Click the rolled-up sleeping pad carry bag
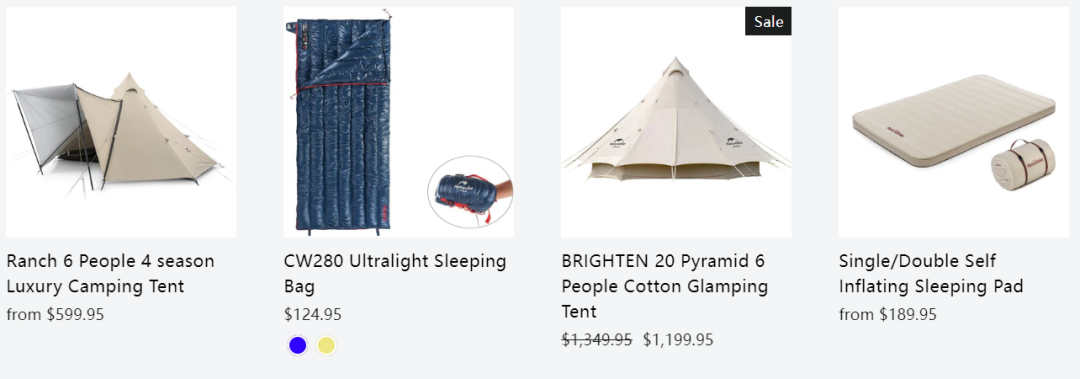This screenshot has height=379, width=1080. [x=1022, y=165]
